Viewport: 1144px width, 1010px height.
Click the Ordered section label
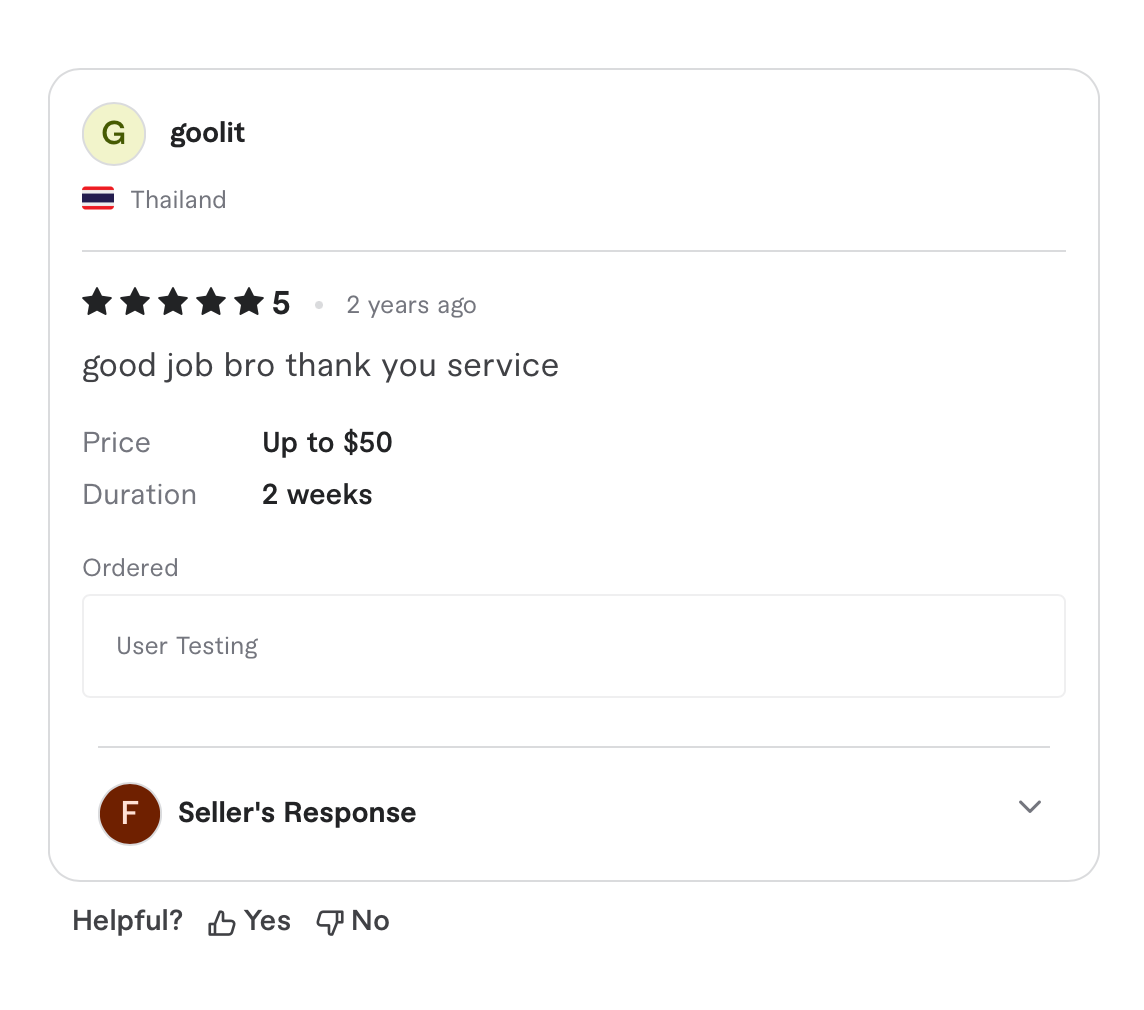point(130,567)
